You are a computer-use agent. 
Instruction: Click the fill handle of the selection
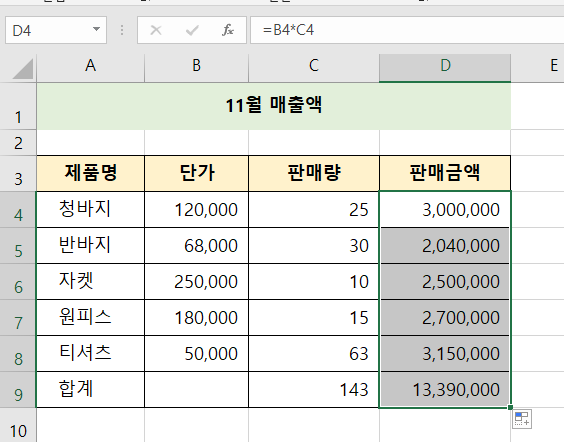[x=510, y=407]
